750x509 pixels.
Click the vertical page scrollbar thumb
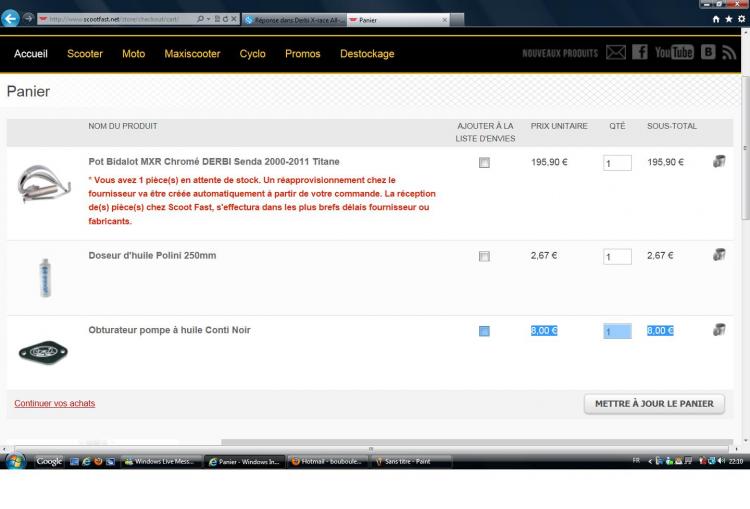(745, 148)
